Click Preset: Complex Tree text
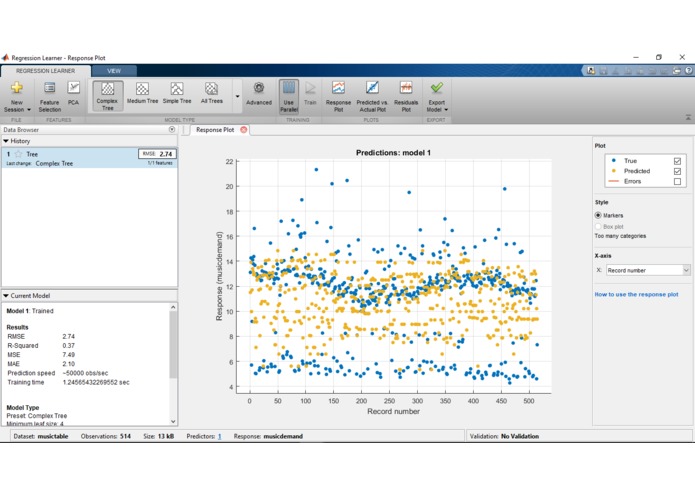The image size is (695, 494). click(x=37, y=416)
